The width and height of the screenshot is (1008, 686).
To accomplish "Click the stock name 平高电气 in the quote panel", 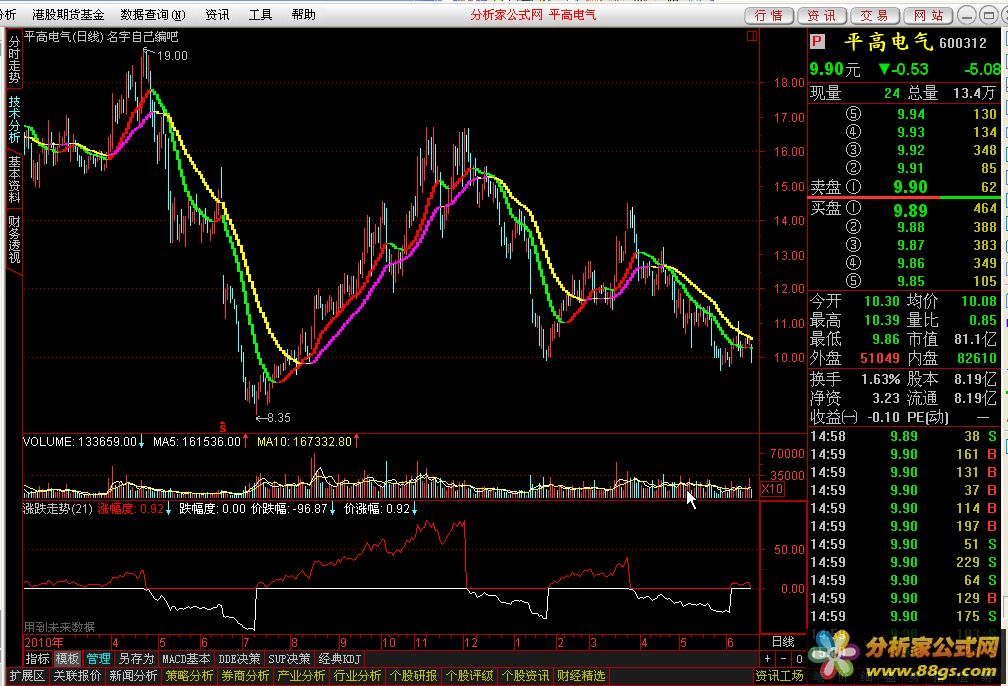I will pyautogui.click(x=888, y=42).
